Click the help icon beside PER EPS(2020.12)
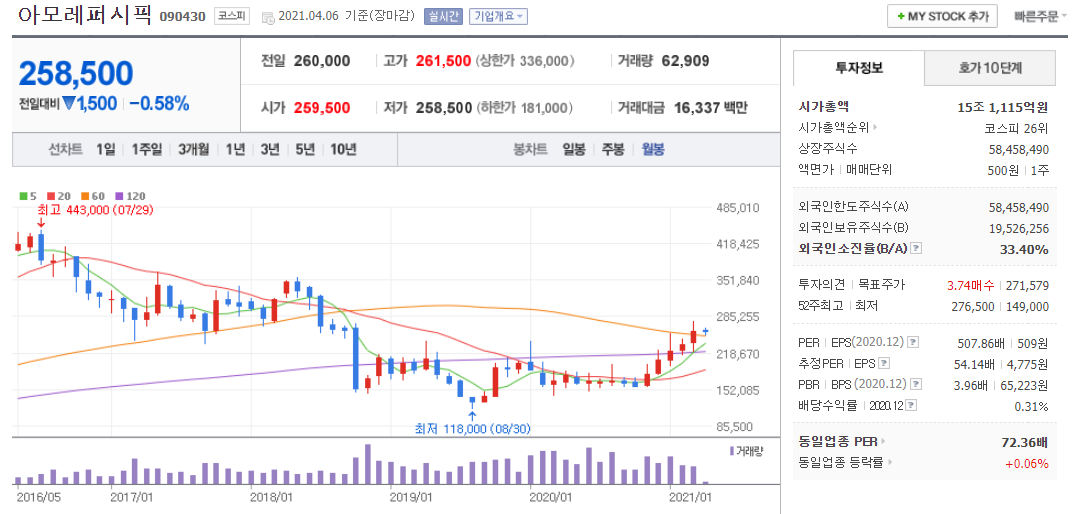 [911, 342]
